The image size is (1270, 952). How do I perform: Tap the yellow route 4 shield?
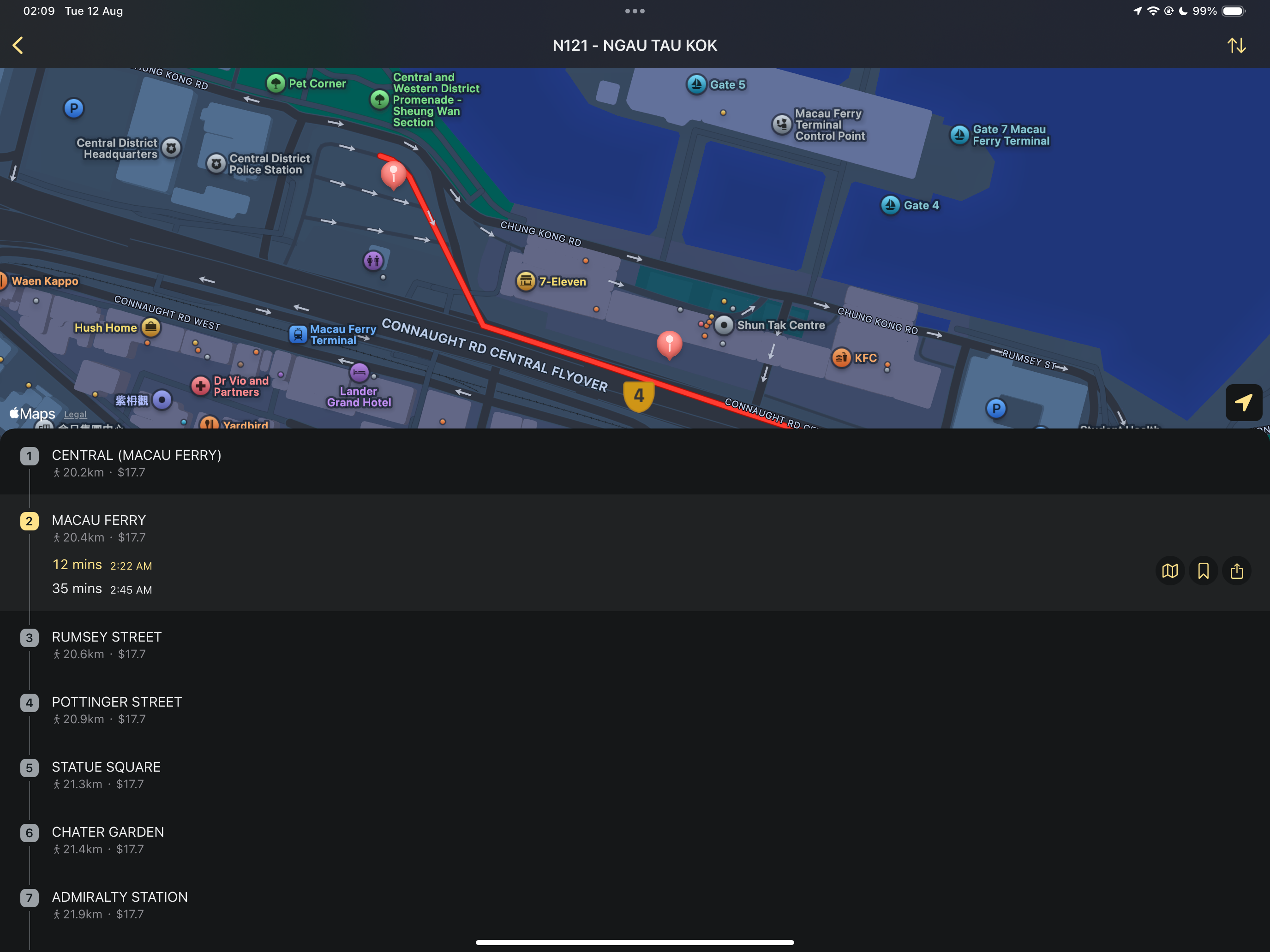(x=638, y=396)
